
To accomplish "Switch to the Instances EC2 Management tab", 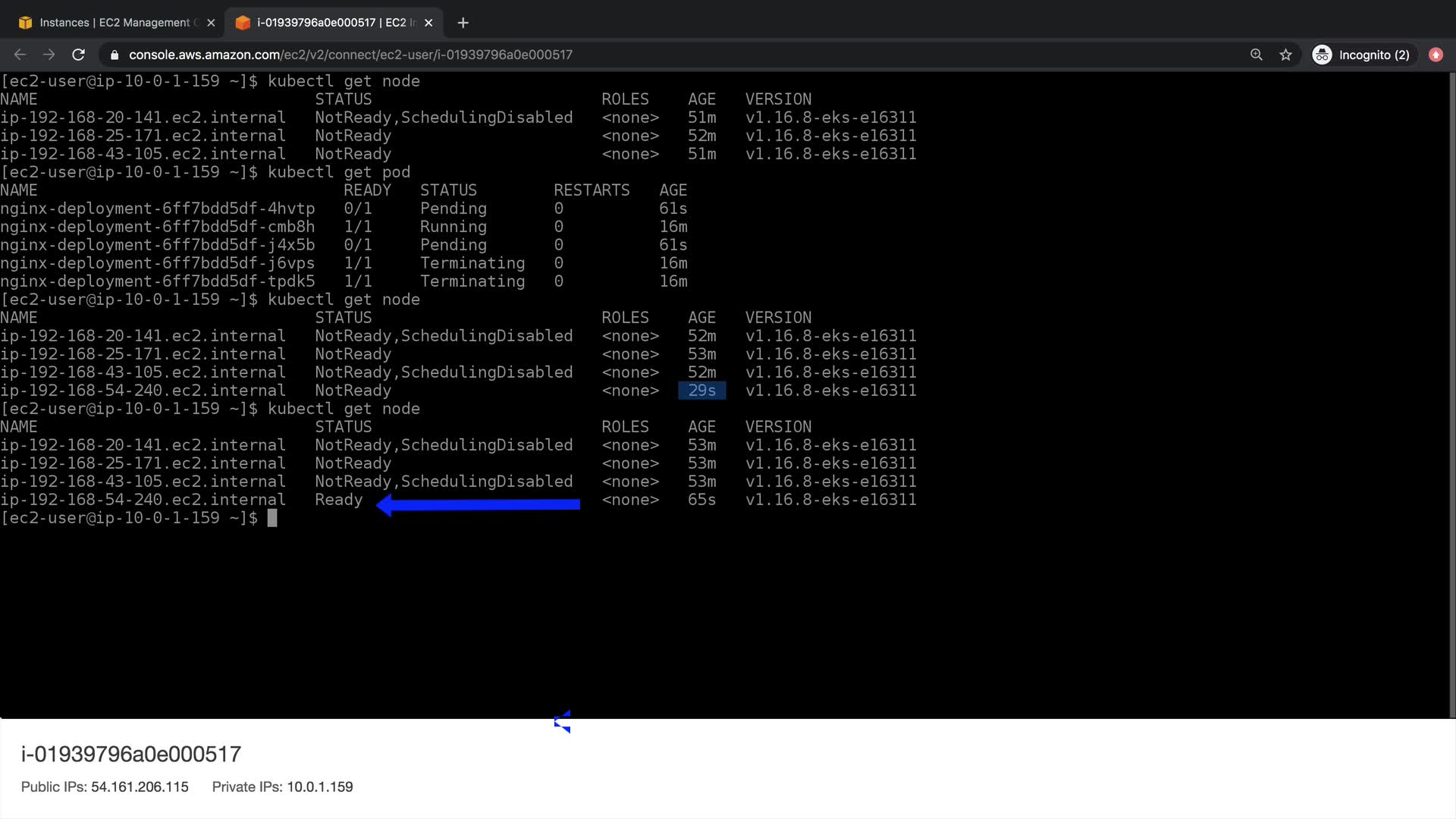I will click(114, 23).
